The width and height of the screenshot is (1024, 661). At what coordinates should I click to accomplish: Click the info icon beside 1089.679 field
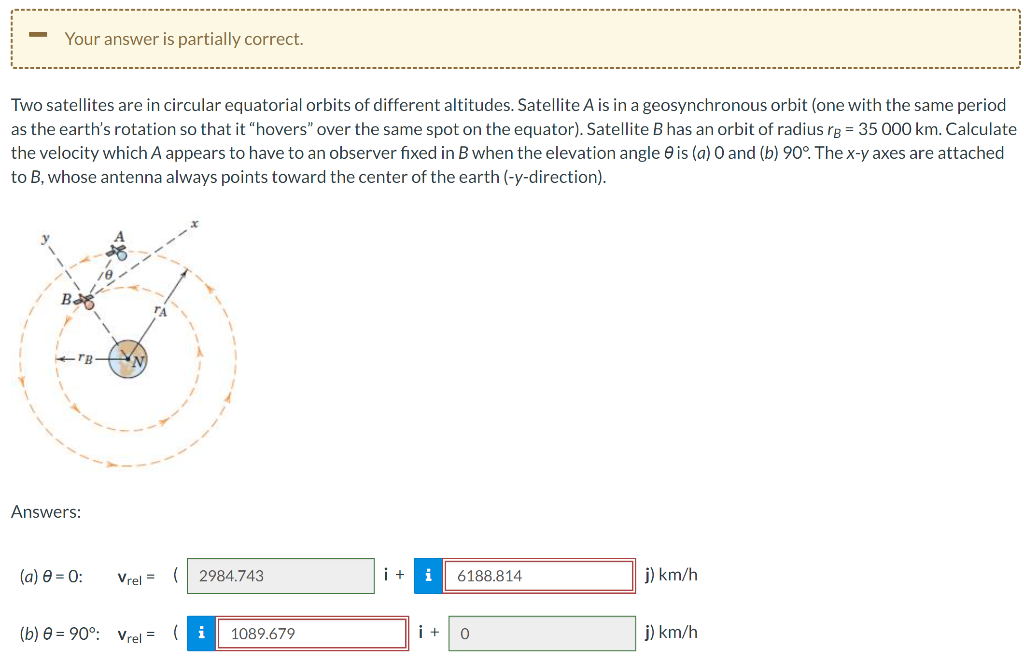(x=201, y=632)
